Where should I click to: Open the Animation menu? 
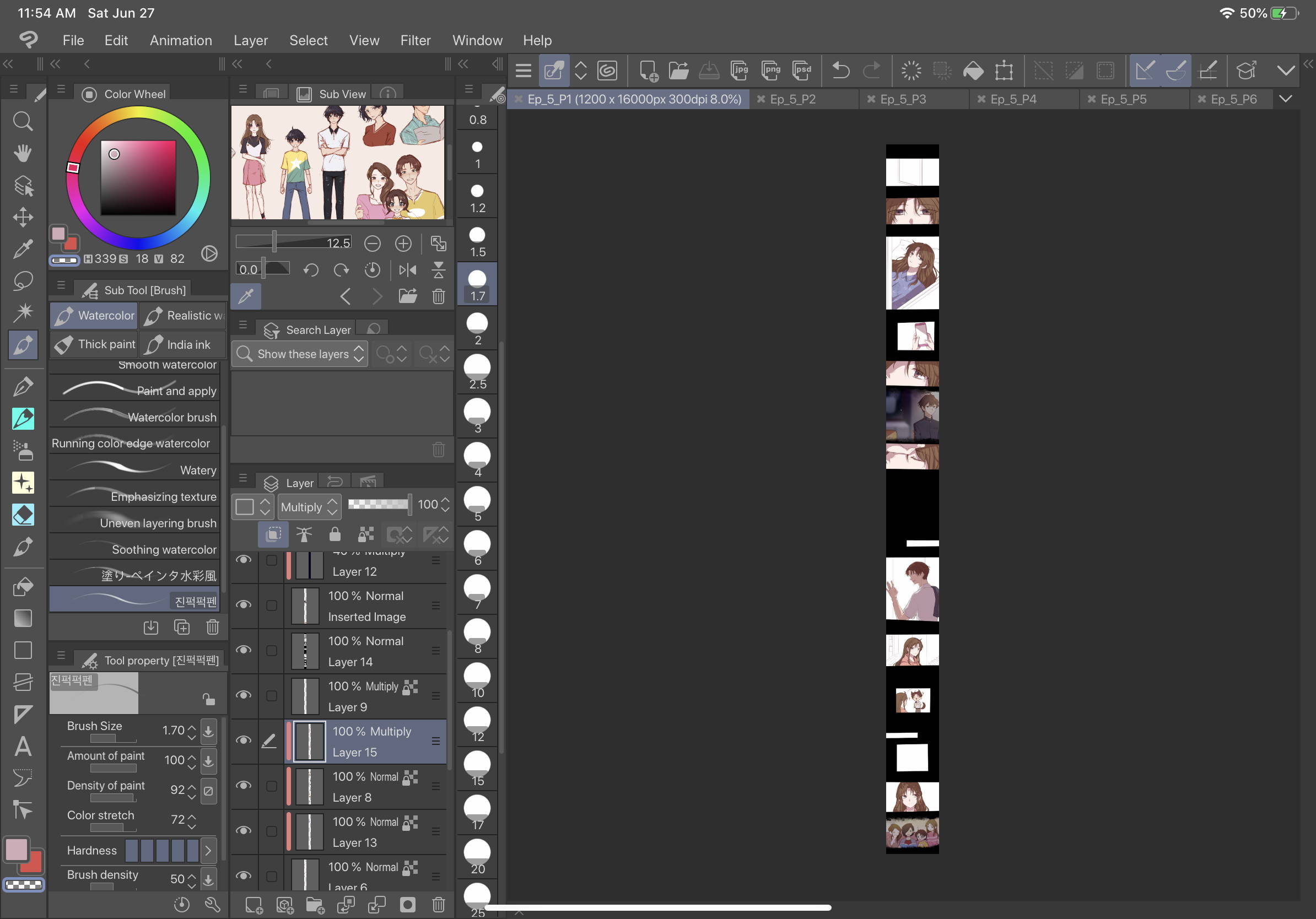click(x=181, y=40)
